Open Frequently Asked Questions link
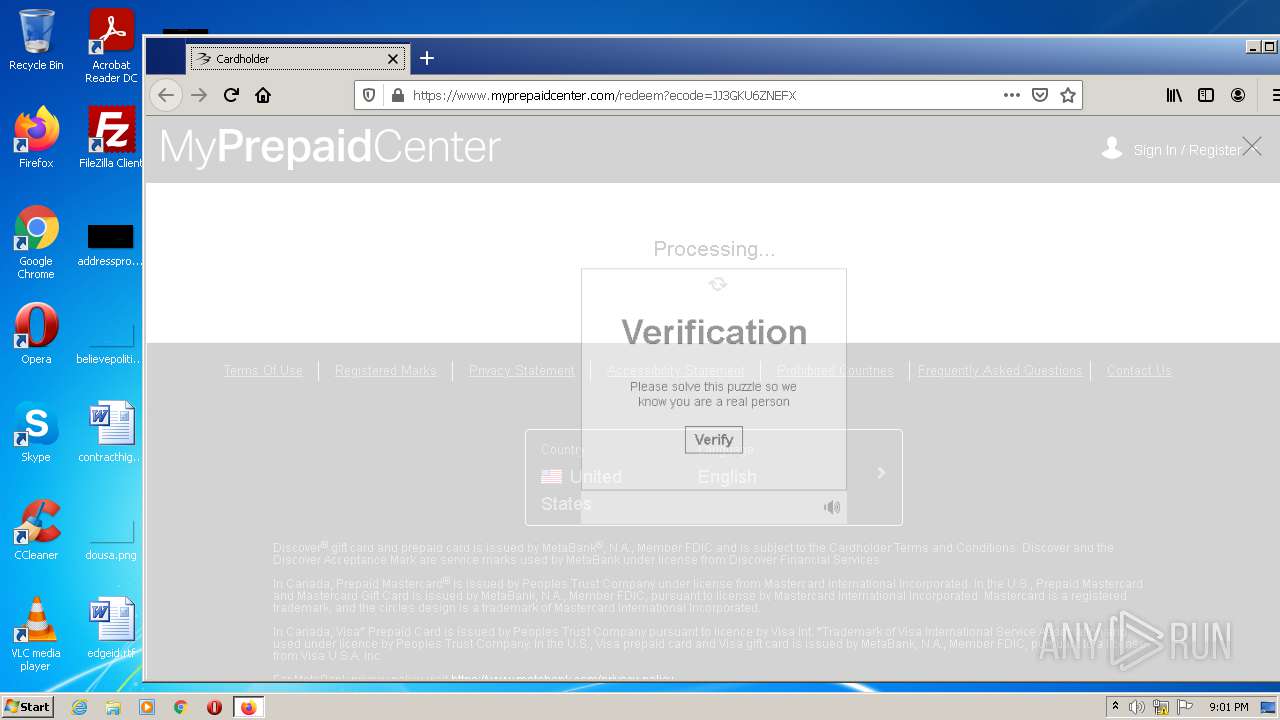Screen dimensions: 1280x720 1000,370
